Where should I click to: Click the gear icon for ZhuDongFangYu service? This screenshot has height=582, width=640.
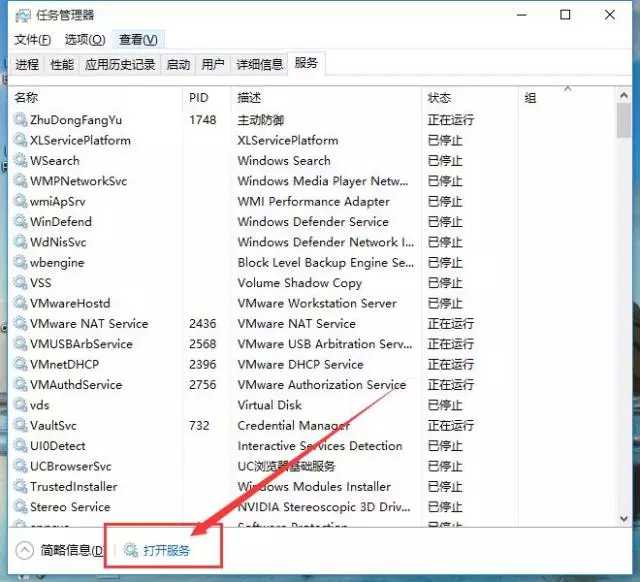(20, 120)
